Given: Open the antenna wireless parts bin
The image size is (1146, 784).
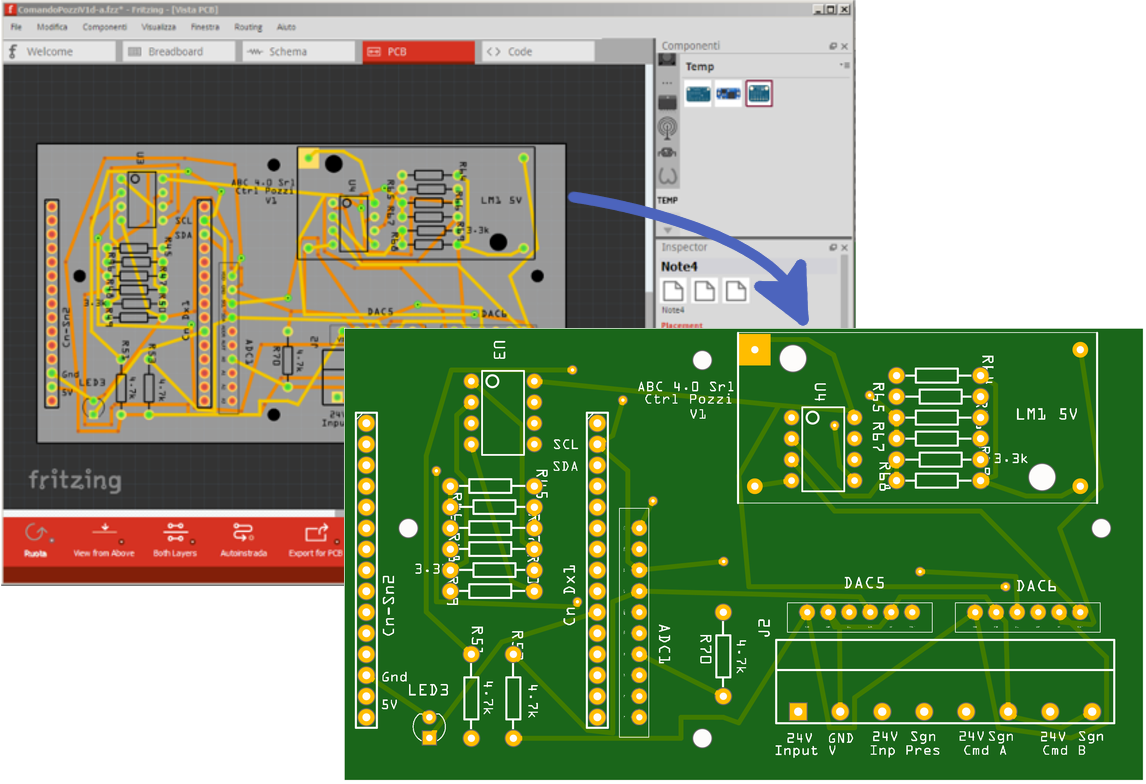Looking at the screenshot, I should click(x=667, y=128).
